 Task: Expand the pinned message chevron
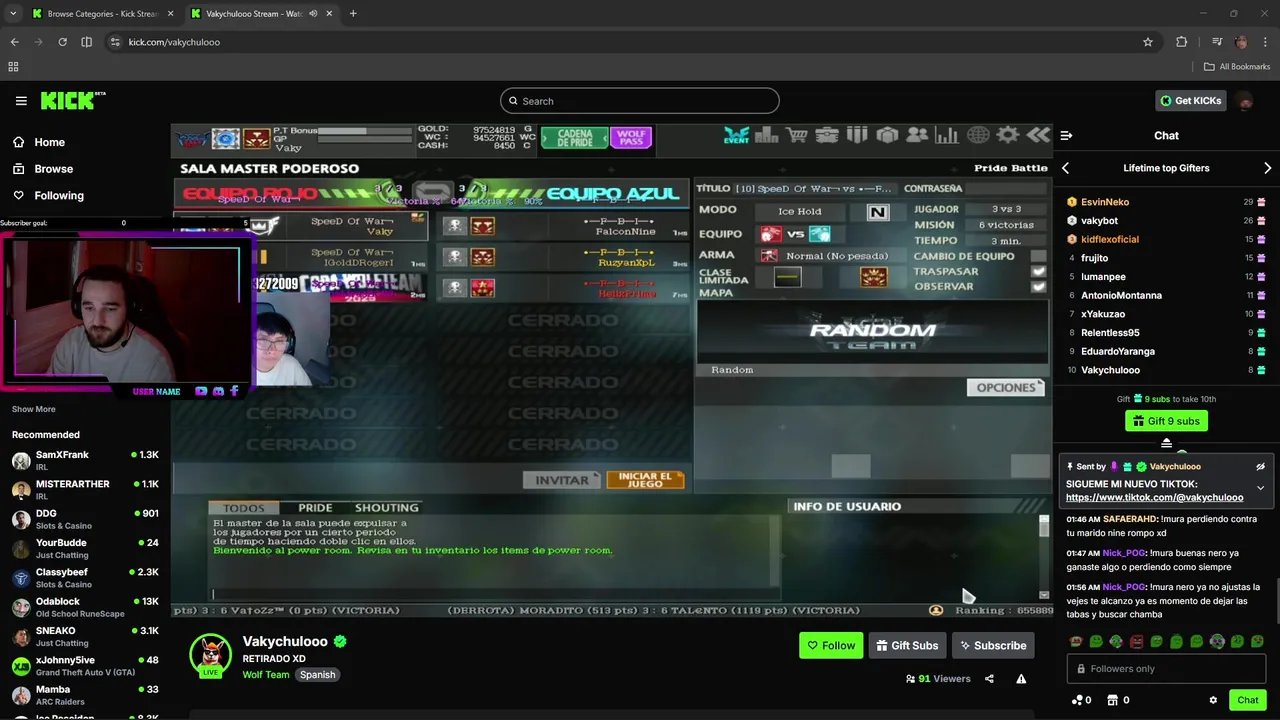[x=1260, y=489]
